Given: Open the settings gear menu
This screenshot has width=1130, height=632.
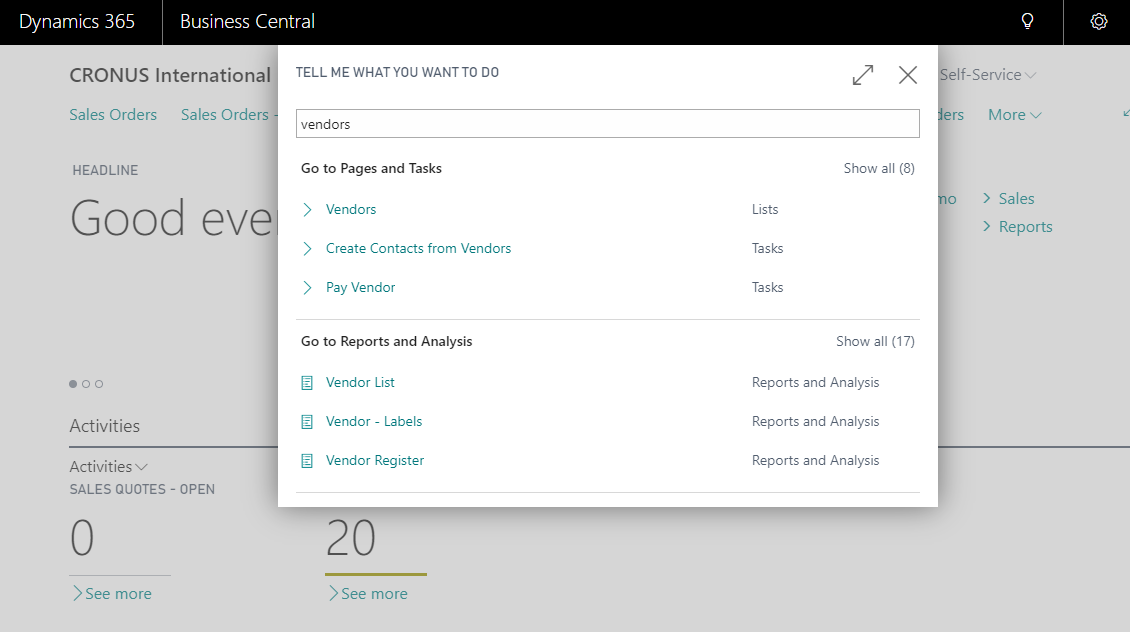Looking at the screenshot, I should [x=1098, y=22].
